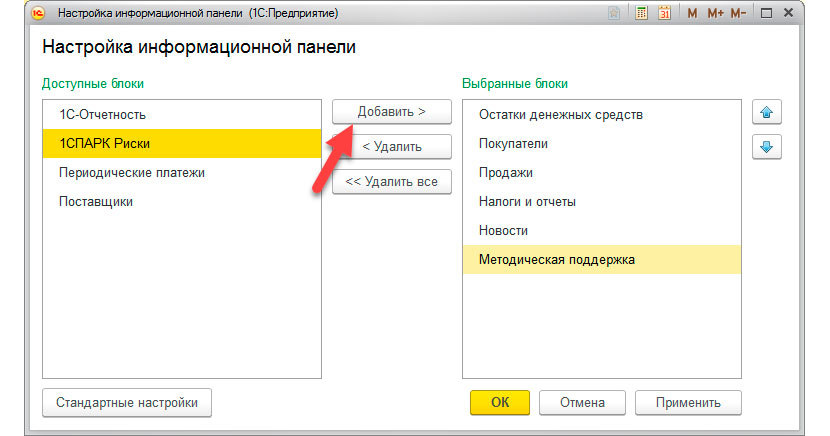The height and width of the screenshot is (436, 830).
Task: Select "Периодические платежи" in available blocks
Action: [132, 173]
